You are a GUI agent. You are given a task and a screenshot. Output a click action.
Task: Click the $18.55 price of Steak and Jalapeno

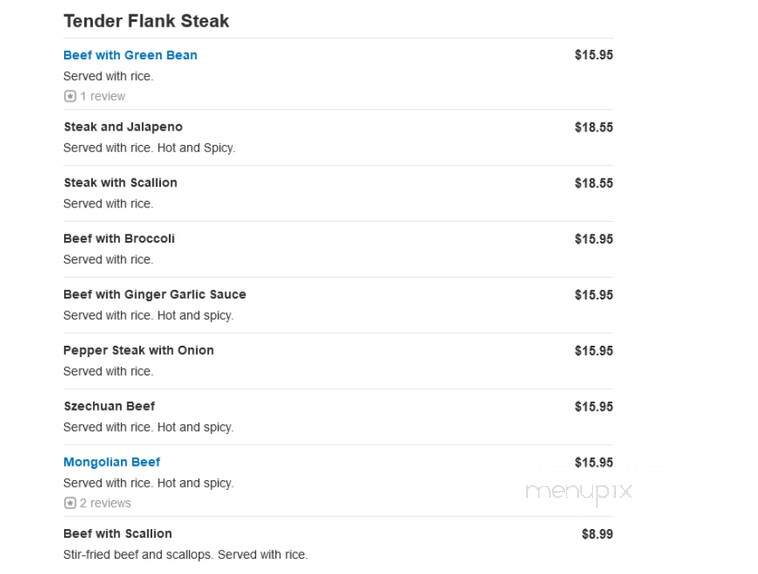594,127
